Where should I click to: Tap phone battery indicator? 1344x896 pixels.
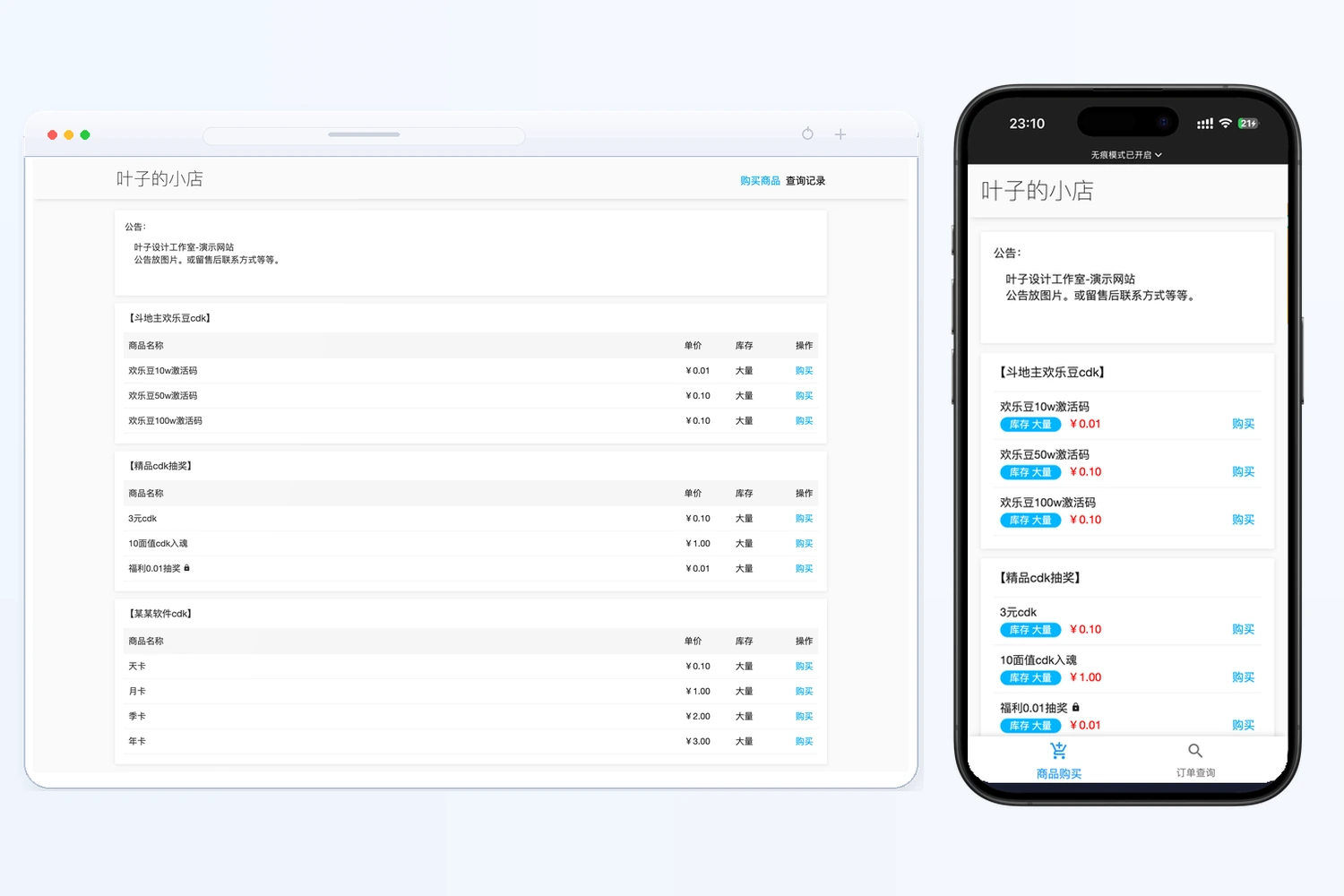pos(1248,124)
